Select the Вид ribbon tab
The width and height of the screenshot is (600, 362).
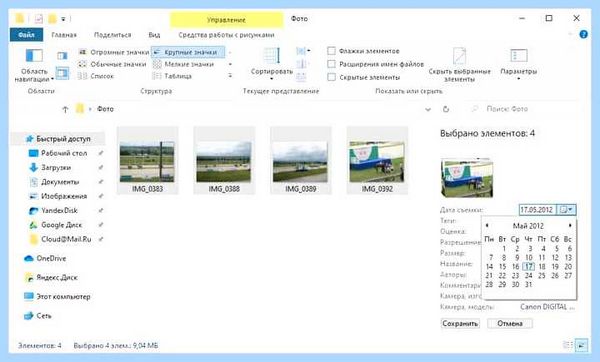coord(154,35)
